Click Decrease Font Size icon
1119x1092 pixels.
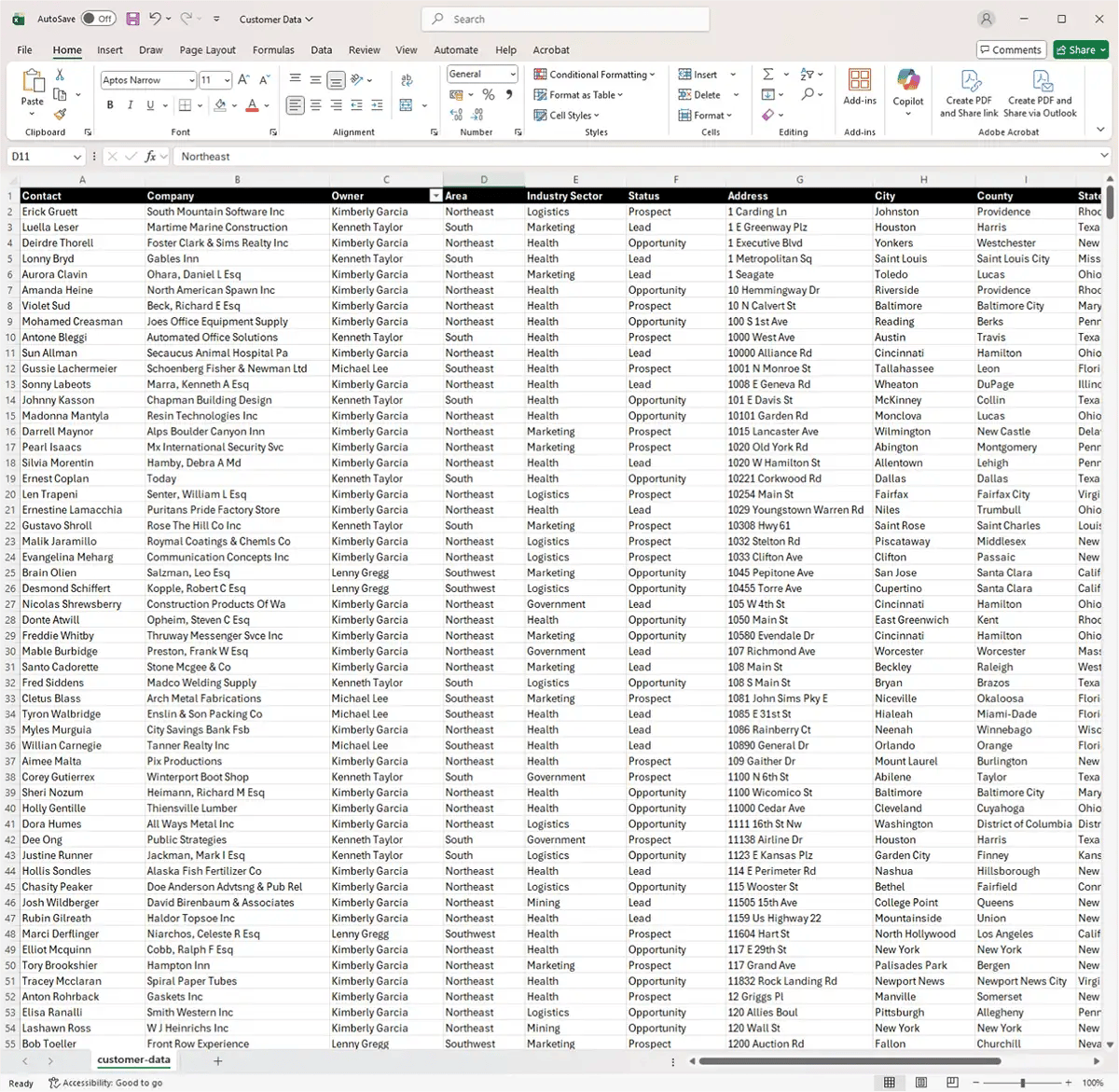265,80
